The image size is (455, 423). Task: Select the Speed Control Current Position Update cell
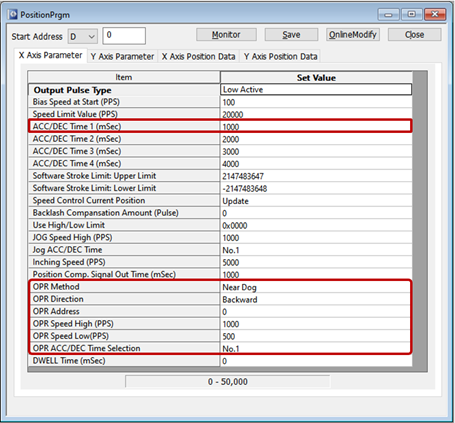click(316, 201)
